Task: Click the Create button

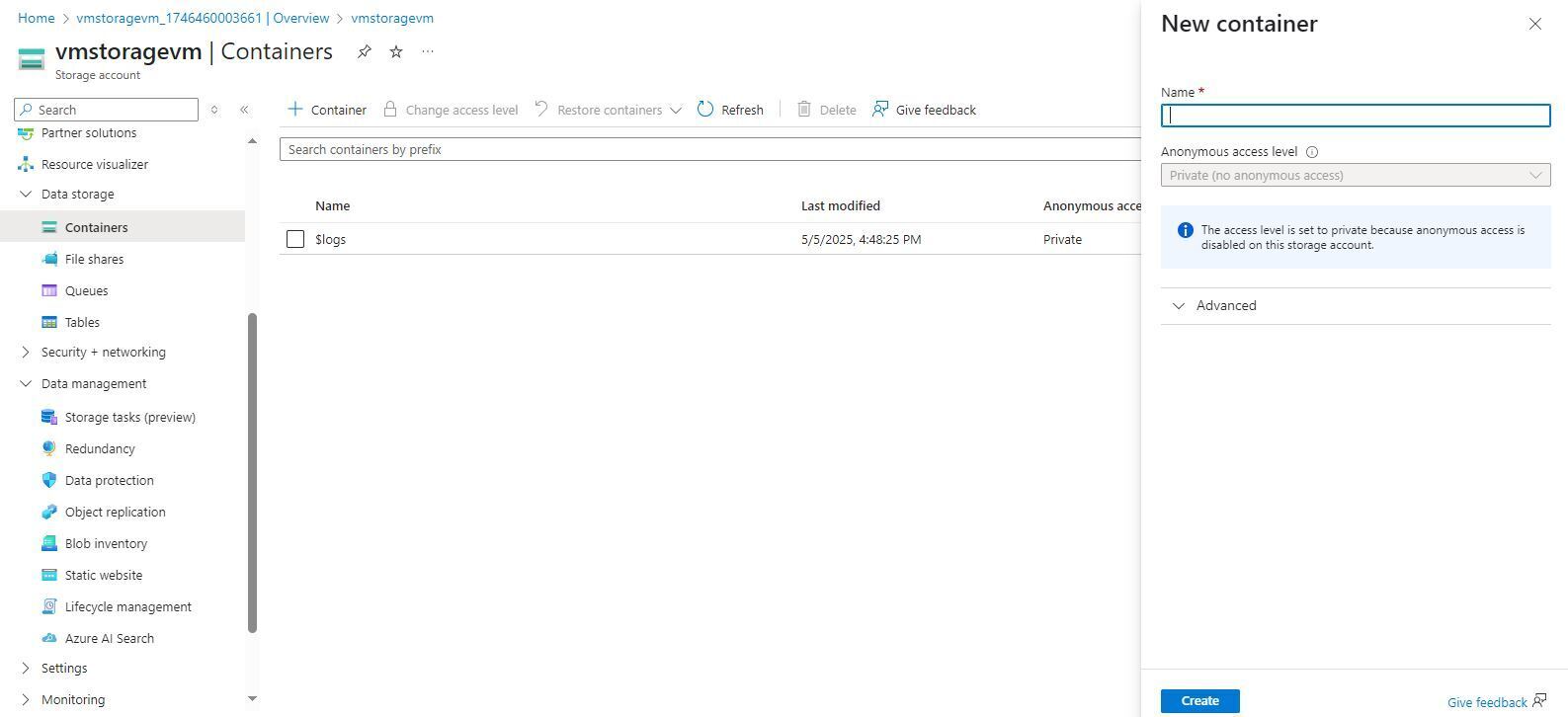Action: click(x=1199, y=700)
